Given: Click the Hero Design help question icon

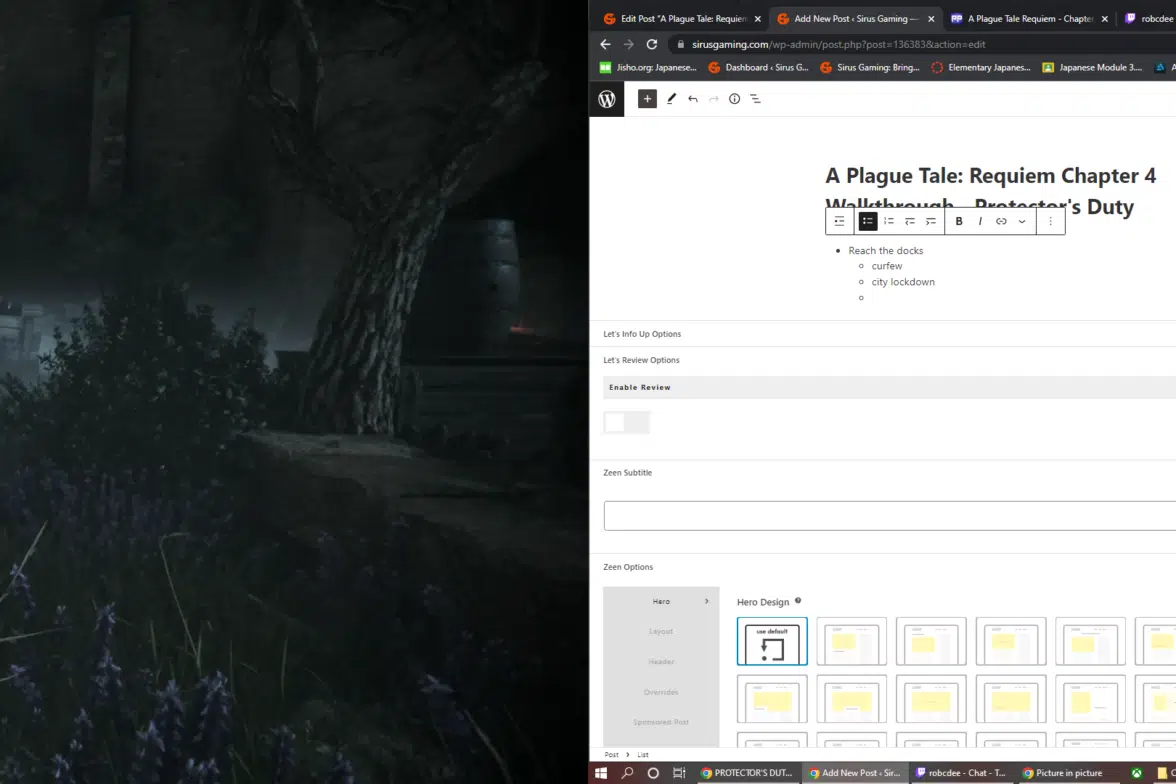Looking at the screenshot, I should pyautogui.click(x=798, y=600).
